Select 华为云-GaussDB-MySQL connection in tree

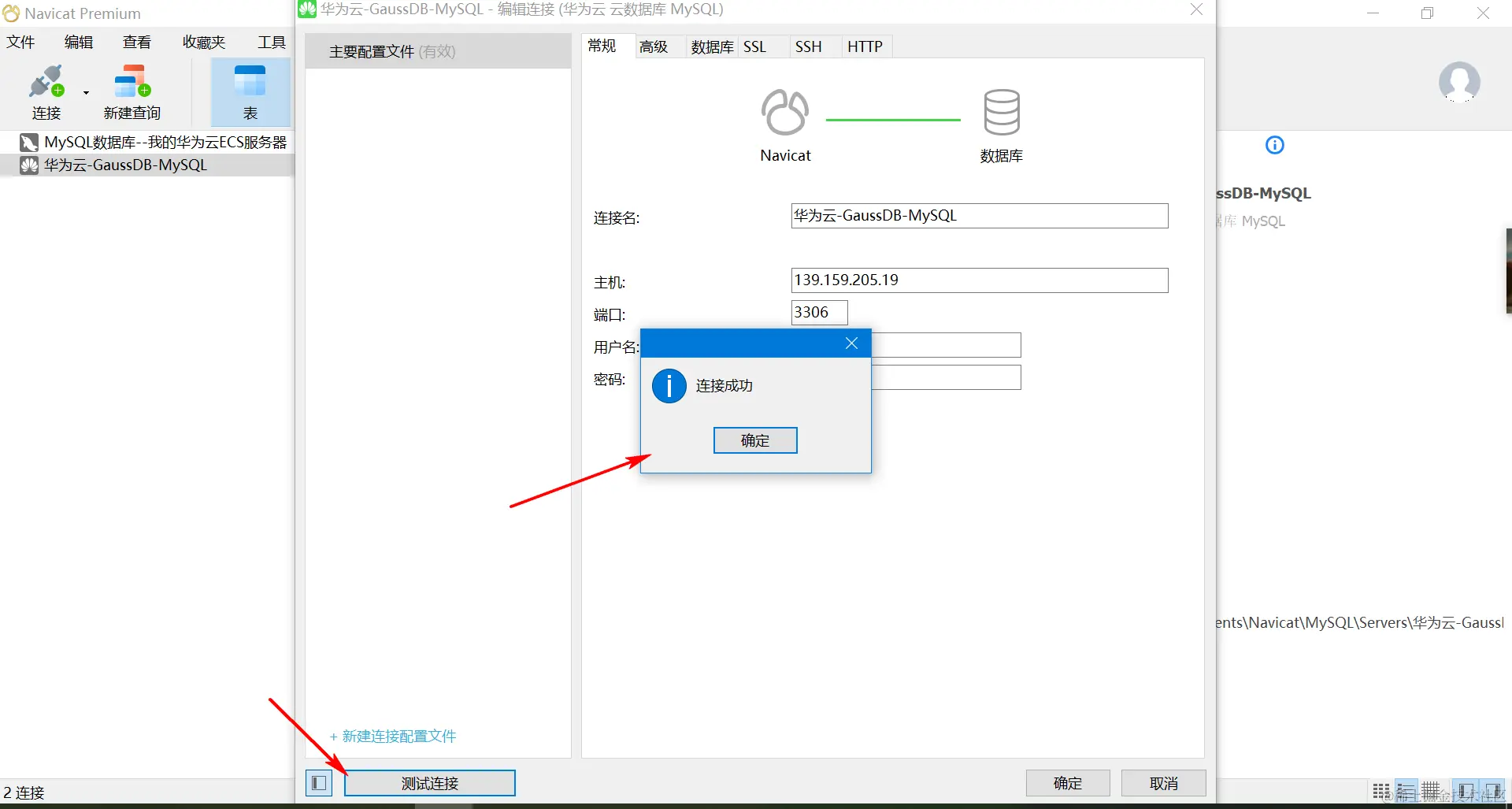coord(124,165)
